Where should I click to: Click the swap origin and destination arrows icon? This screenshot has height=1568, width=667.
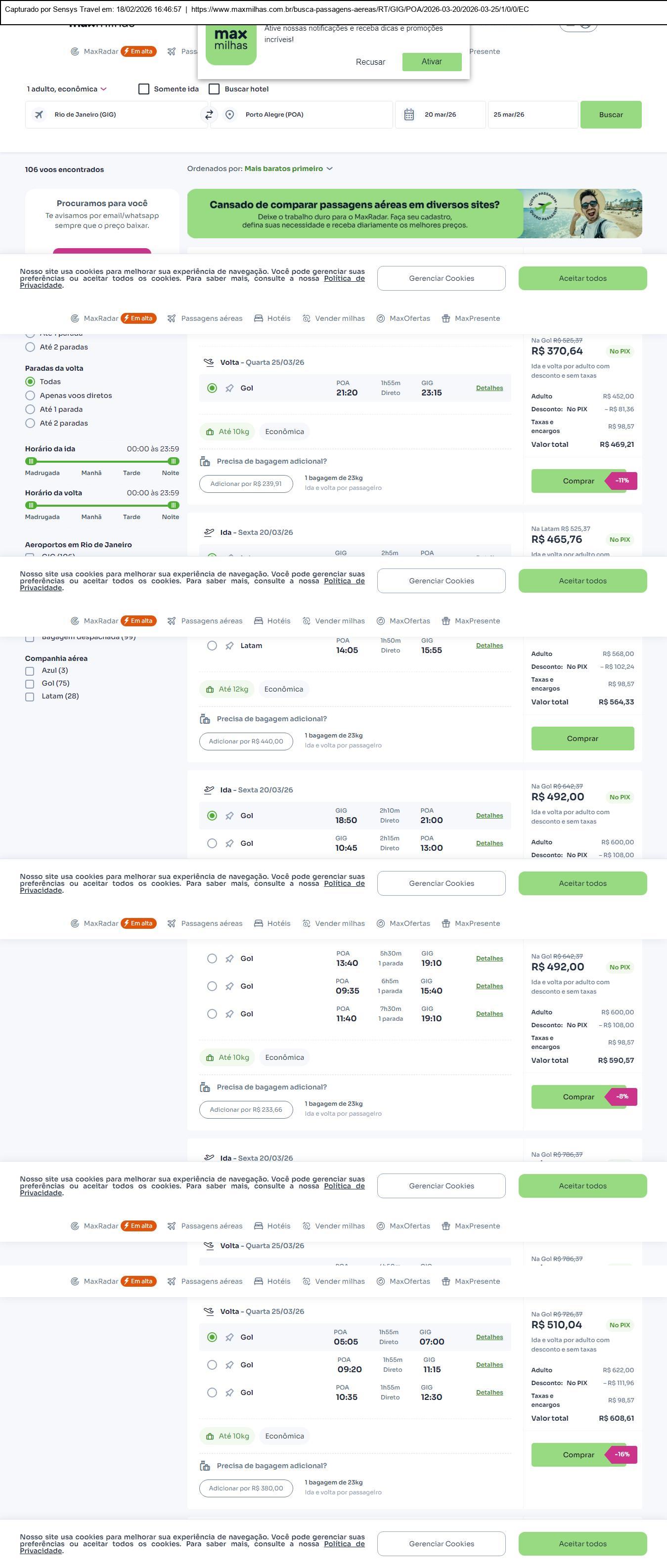tap(209, 114)
